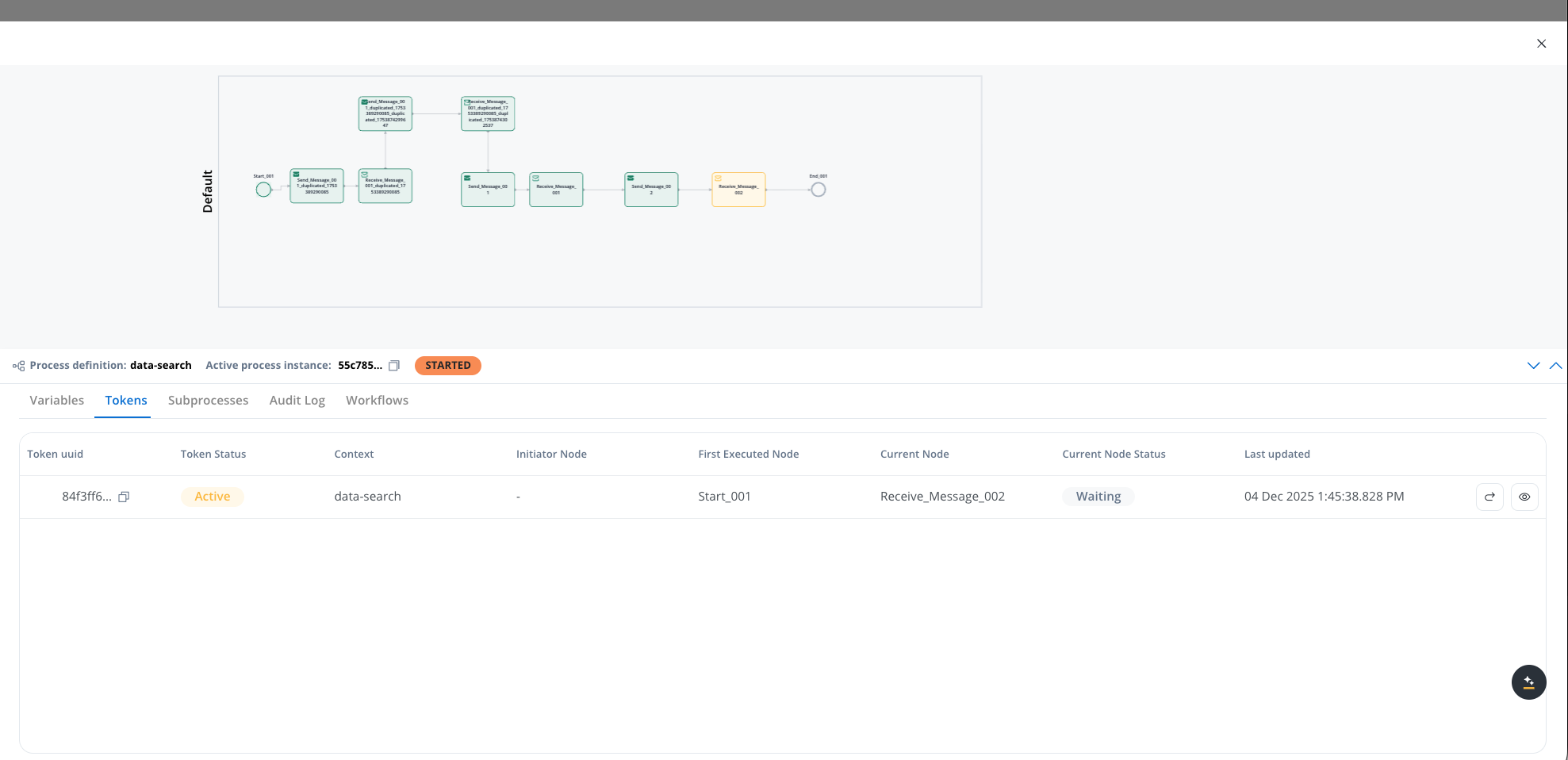Click the token redirect arrow icon
The image size is (1568, 760).
[x=1489, y=497]
